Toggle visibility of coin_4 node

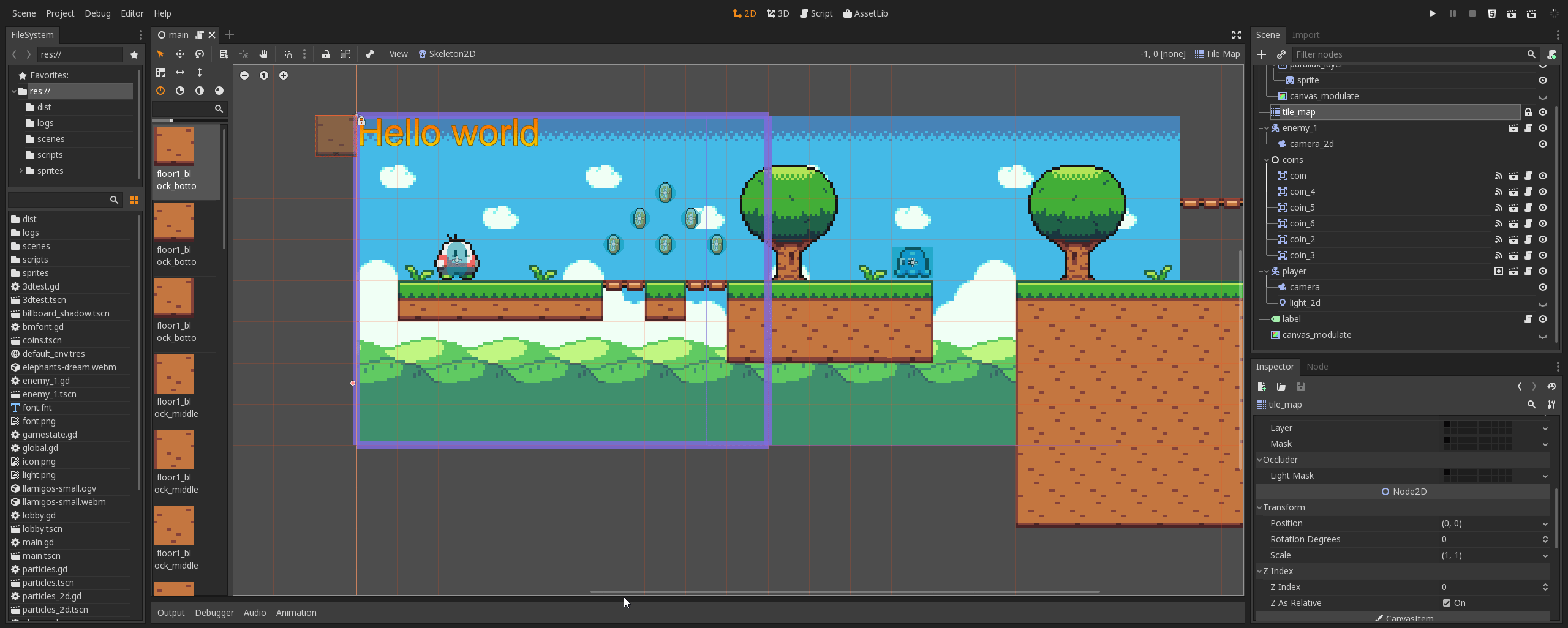1543,192
